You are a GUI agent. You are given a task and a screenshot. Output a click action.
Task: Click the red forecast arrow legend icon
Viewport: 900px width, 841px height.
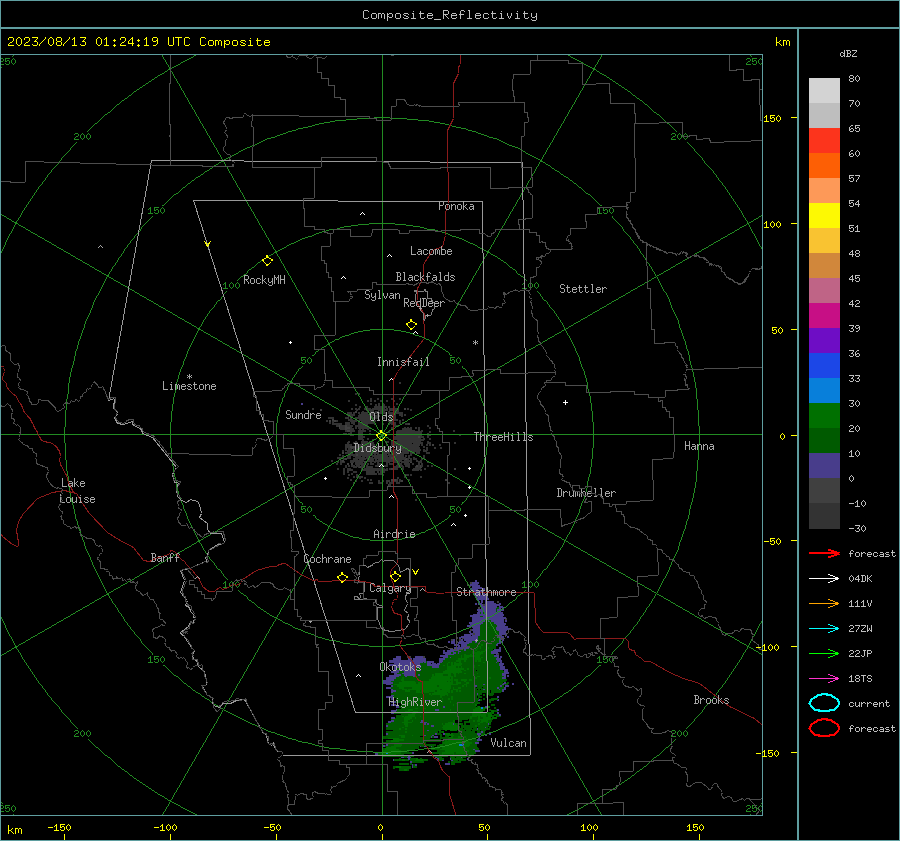point(824,553)
